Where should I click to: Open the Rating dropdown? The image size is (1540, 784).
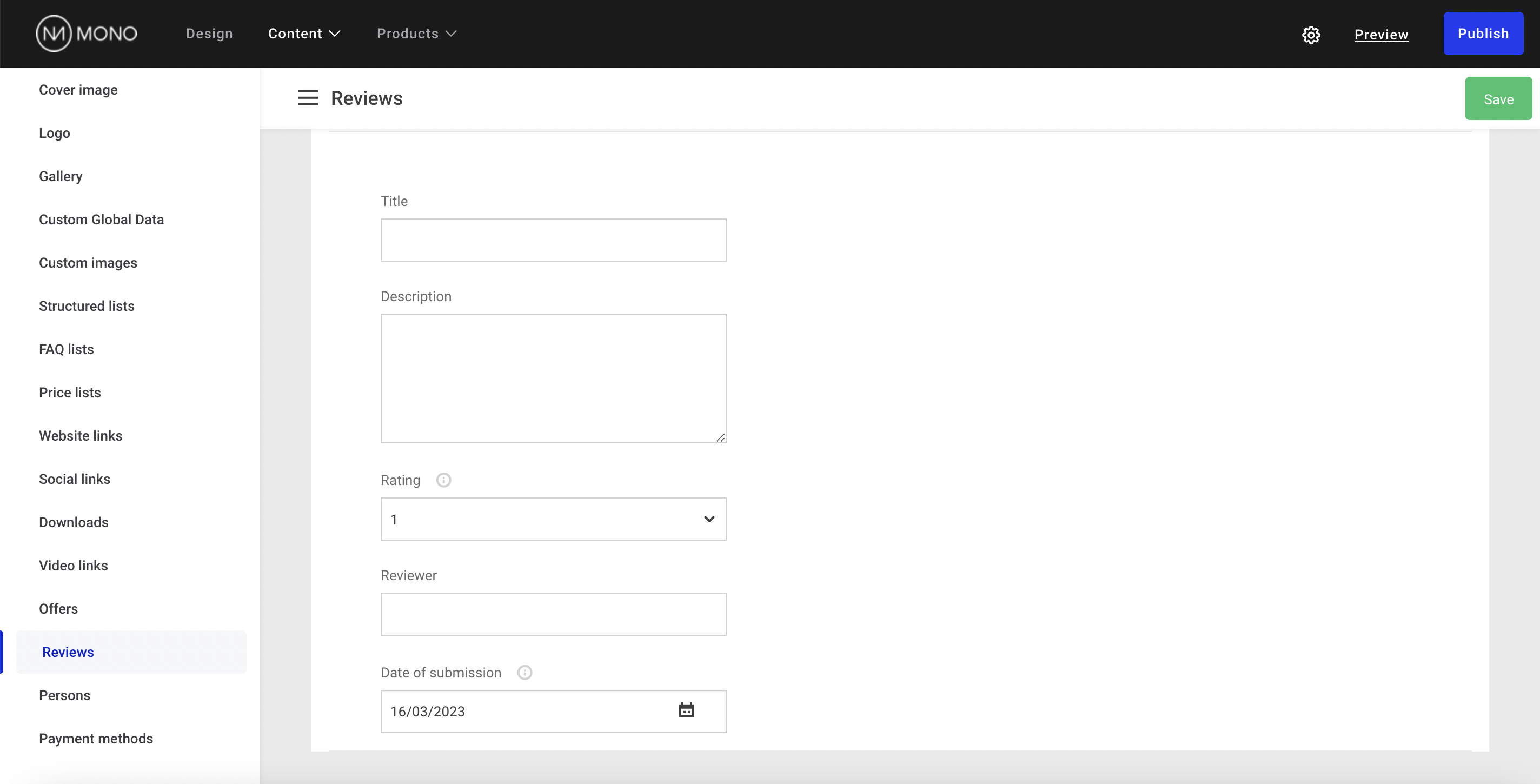pos(554,519)
